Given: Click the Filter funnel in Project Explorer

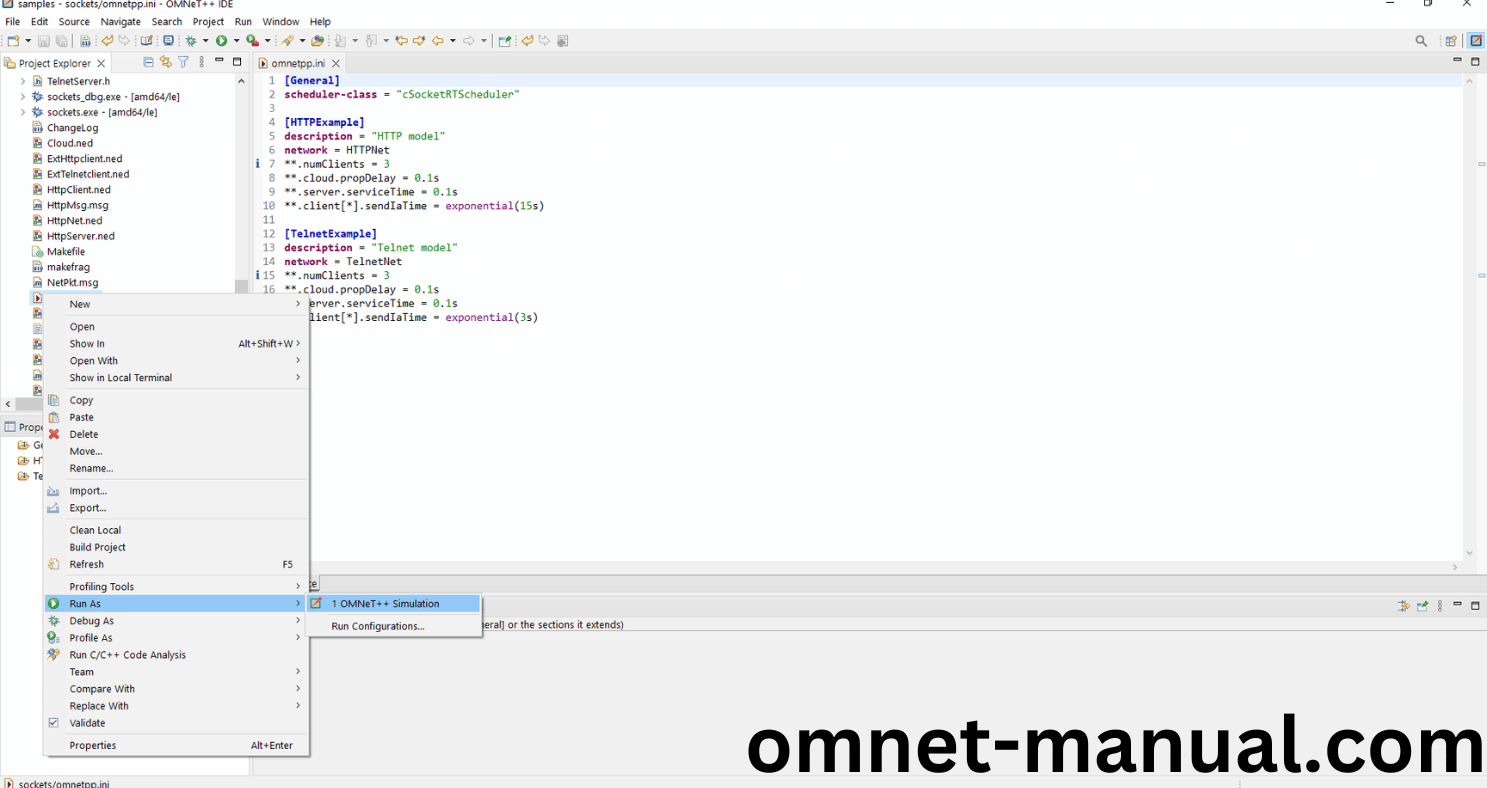Looking at the screenshot, I should (183, 62).
